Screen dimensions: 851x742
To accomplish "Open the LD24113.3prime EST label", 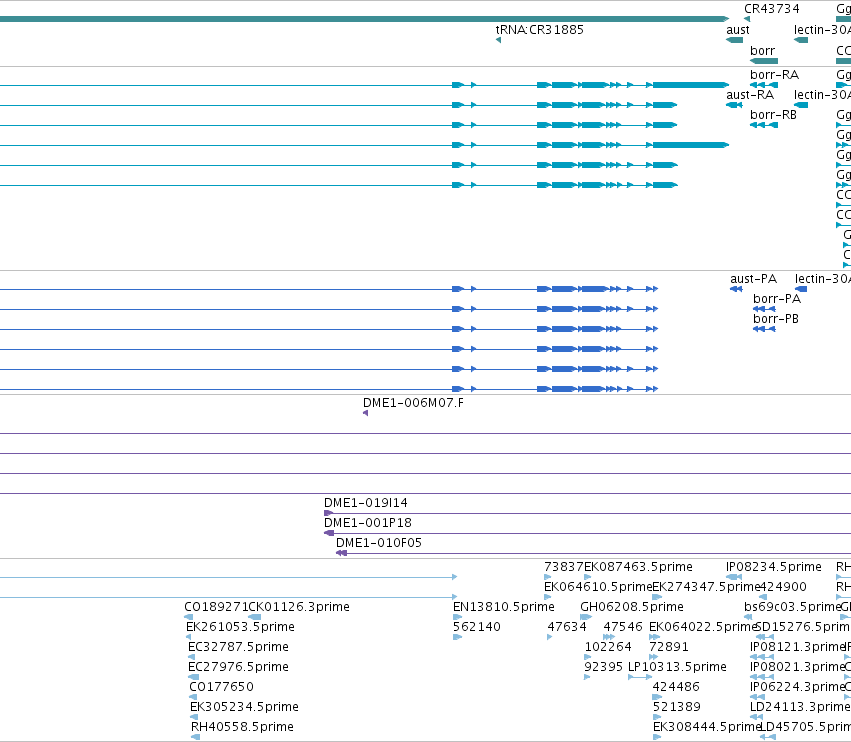I will 799,707.
